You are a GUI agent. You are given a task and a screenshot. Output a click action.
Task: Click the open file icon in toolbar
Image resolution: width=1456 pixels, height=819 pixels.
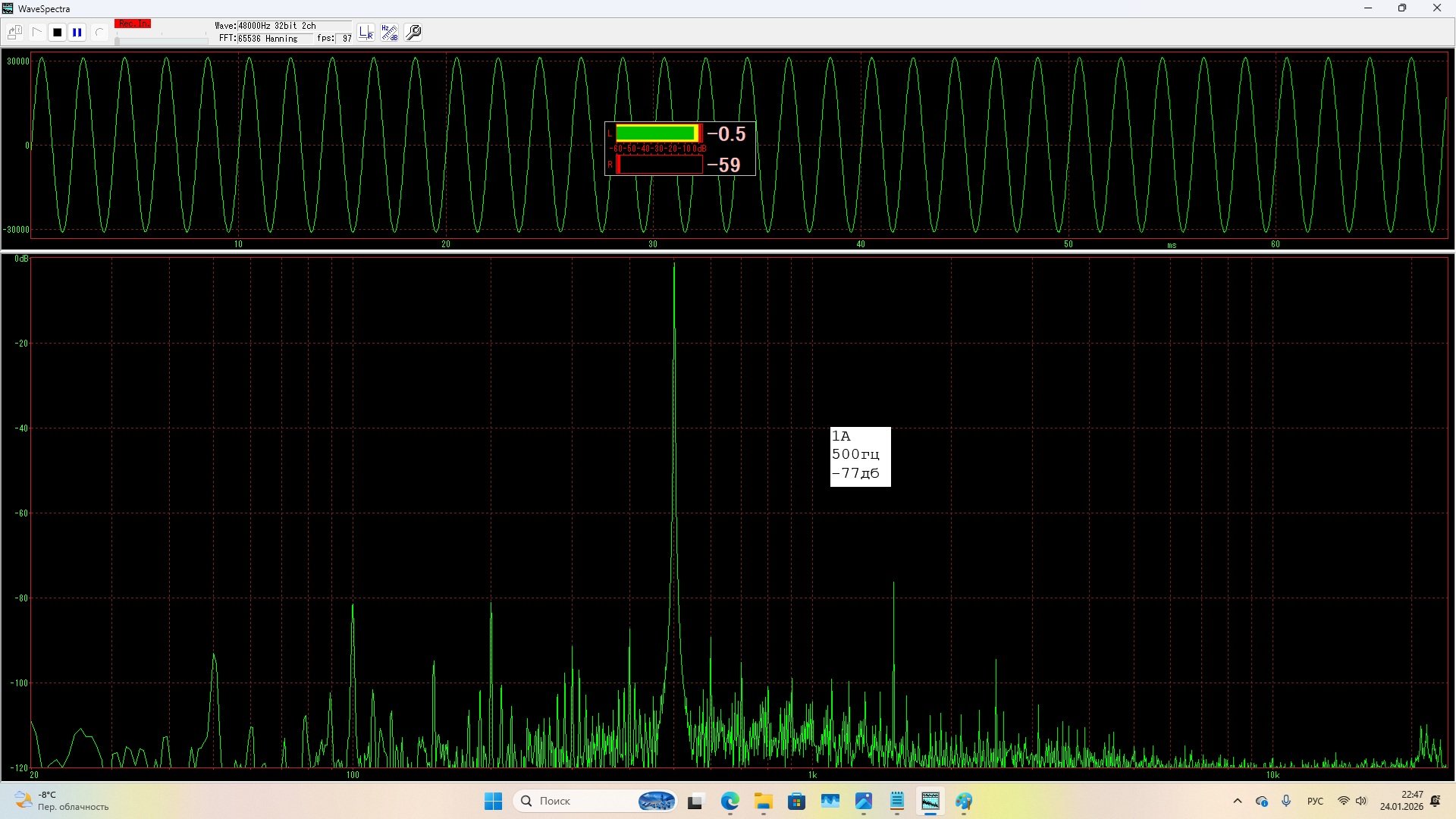click(x=14, y=33)
